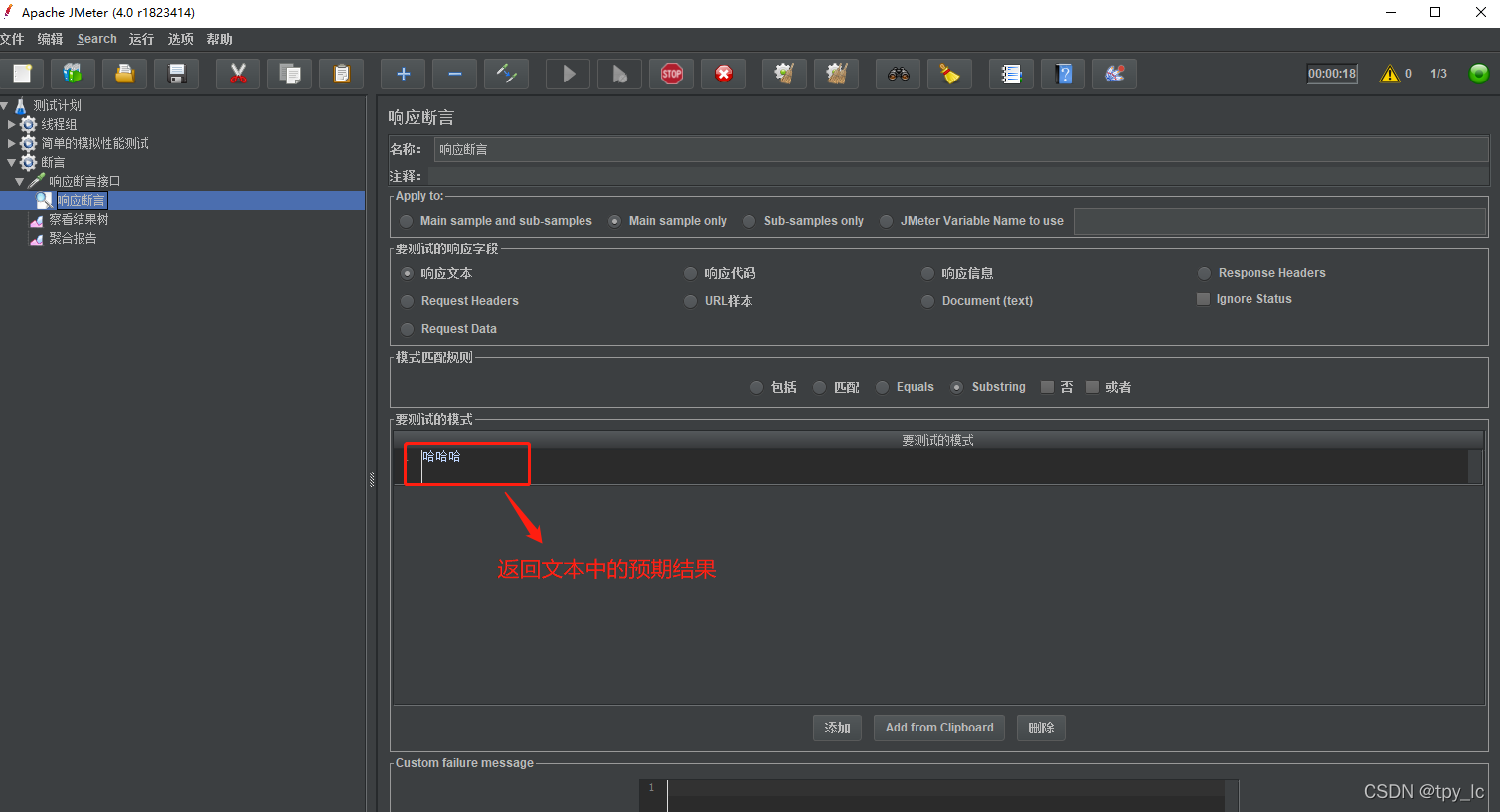Image resolution: width=1500 pixels, height=812 pixels.
Task: Reset search with the brush icon
Action: pyautogui.click(x=949, y=74)
